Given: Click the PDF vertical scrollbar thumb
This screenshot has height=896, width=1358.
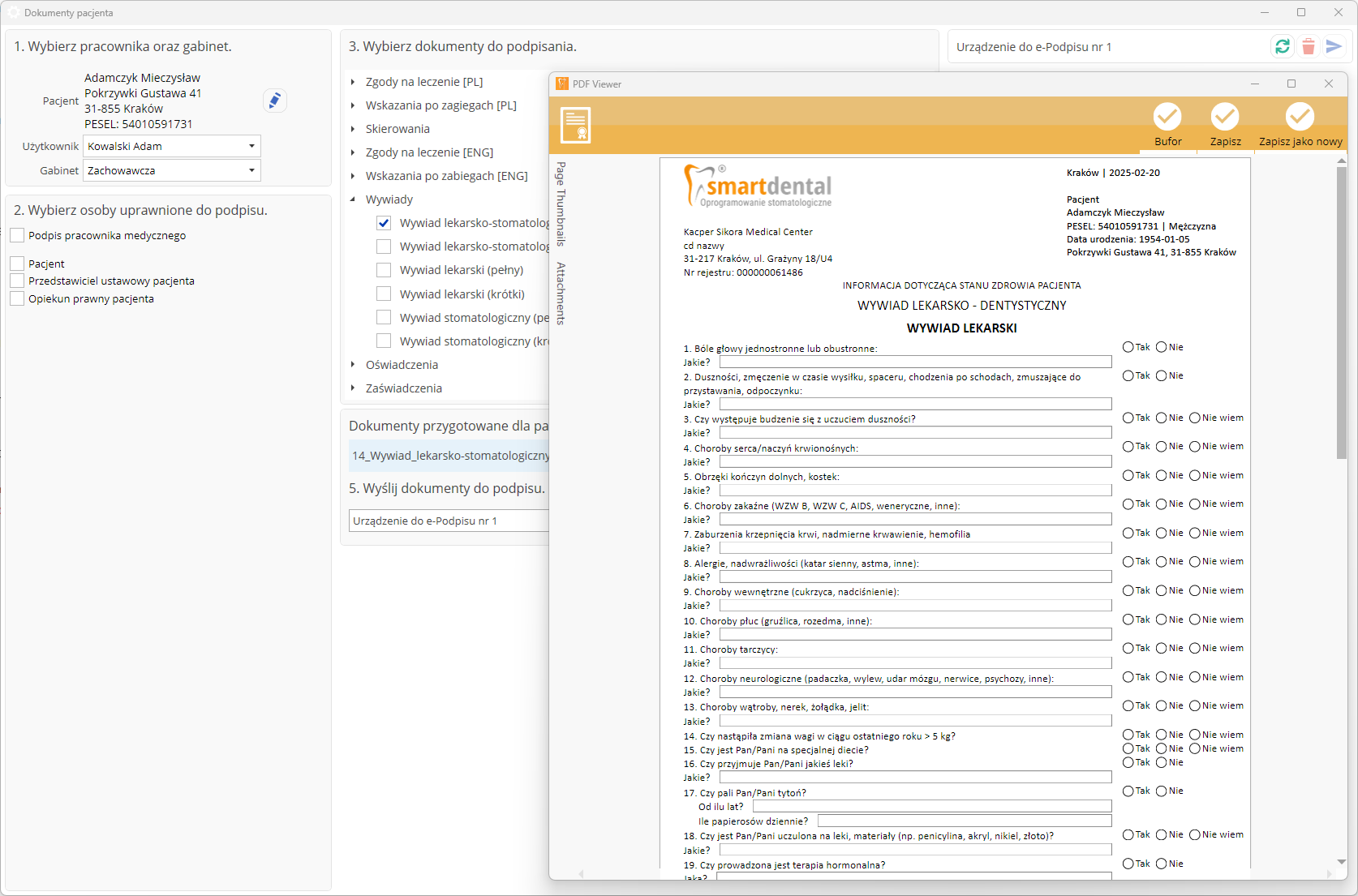Looking at the screenshot, I should click(1341, 312).
